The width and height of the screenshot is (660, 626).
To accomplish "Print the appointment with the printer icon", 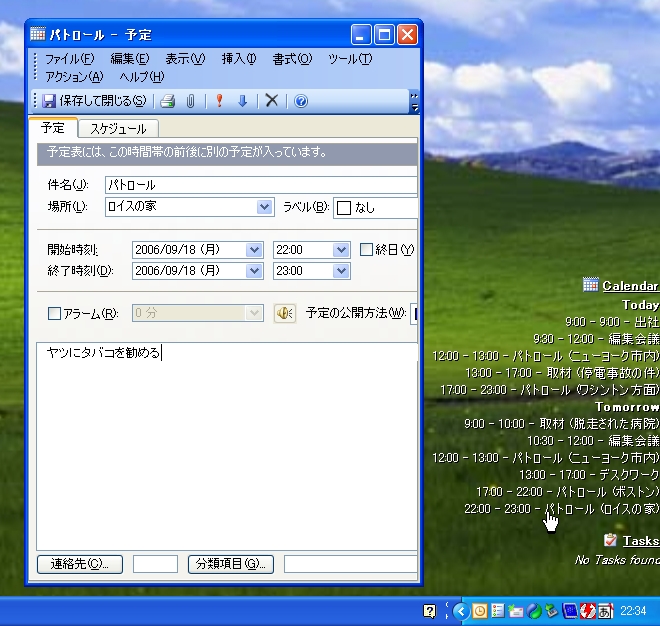I will pos(168,101).
